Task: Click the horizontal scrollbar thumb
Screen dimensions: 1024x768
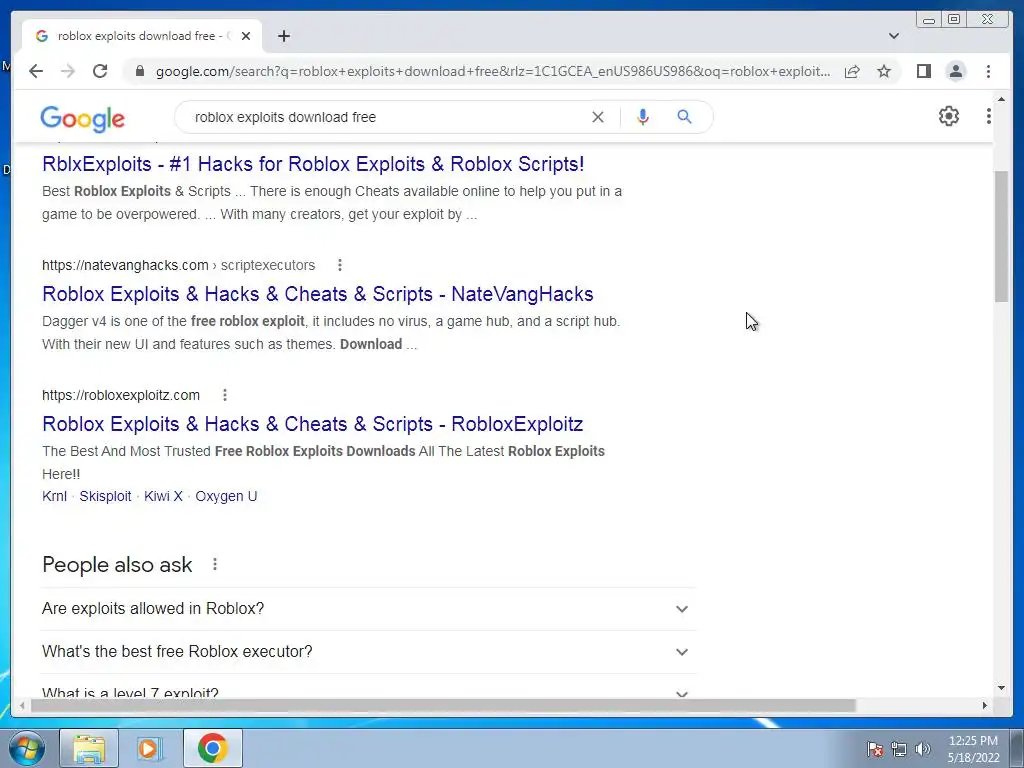Action: (443, 705)
